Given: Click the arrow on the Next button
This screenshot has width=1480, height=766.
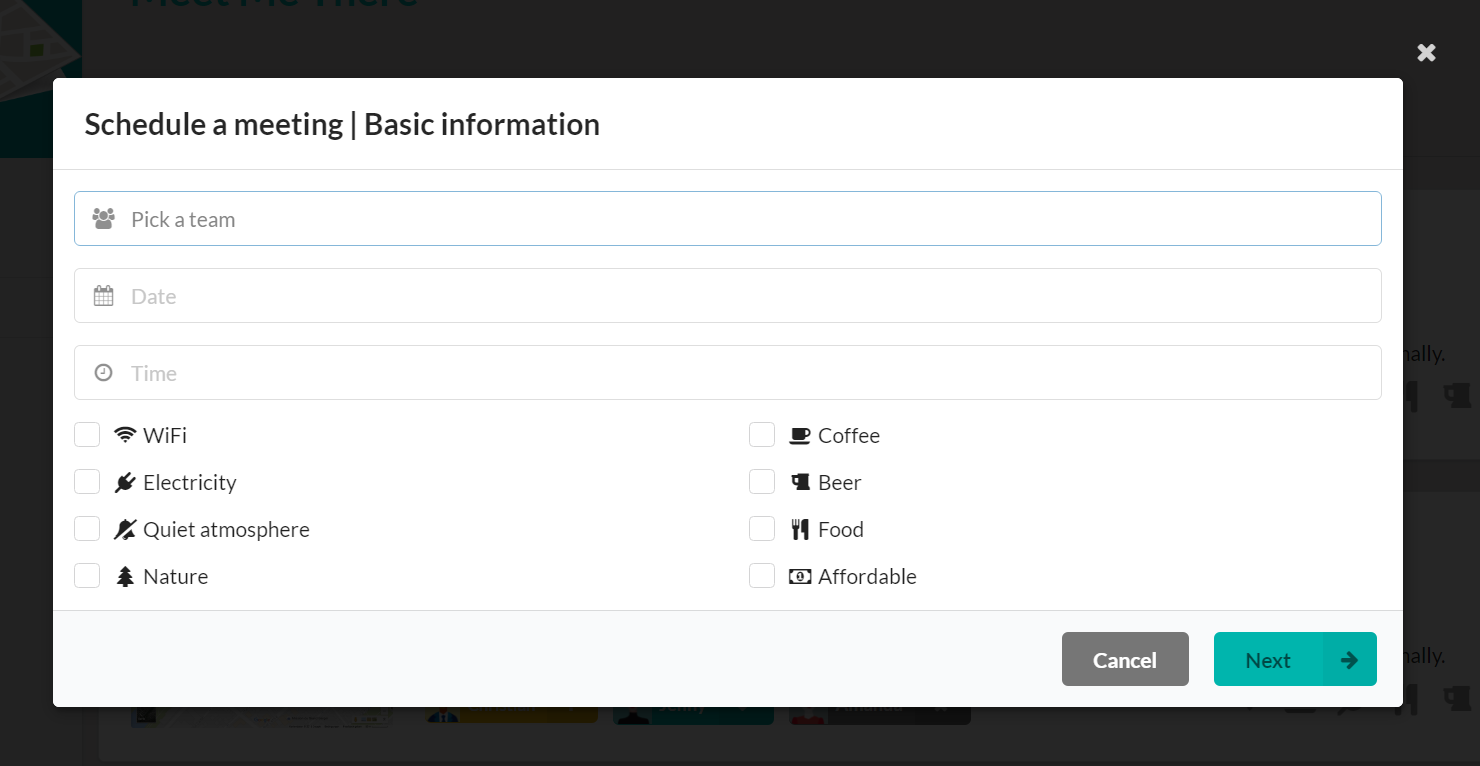Looking at the screenshot, I should tap(1349, 659).
